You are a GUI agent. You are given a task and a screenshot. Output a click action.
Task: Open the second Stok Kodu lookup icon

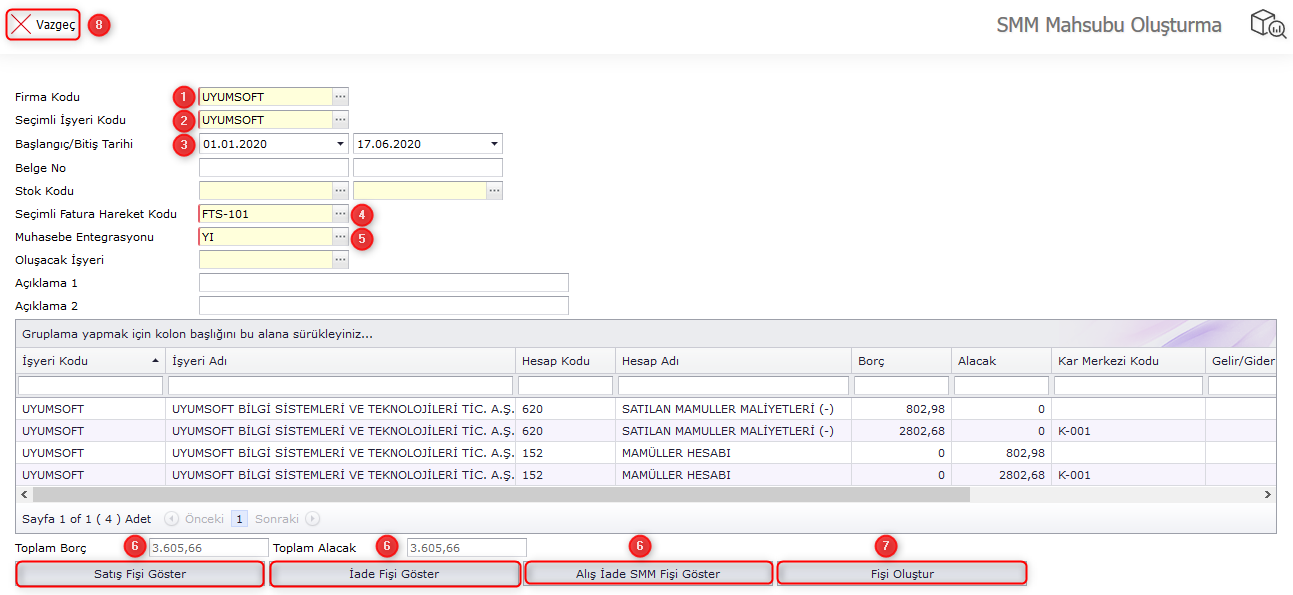[493, 190]
